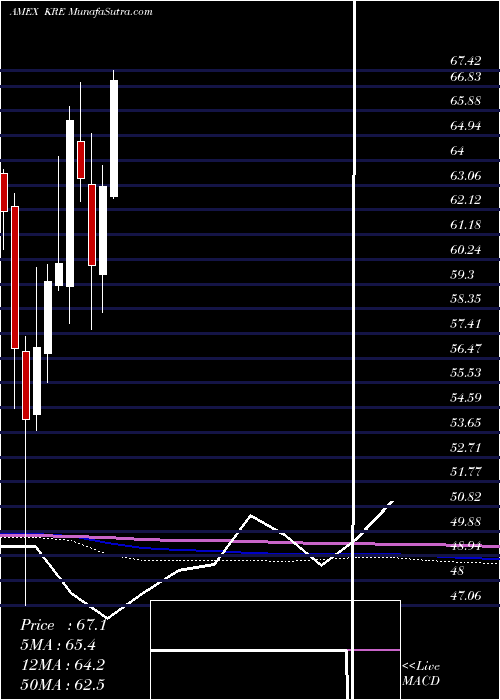This screenshot has height=700, width=500.
Task: Click the 66.83 price axis label
Action: (464, 77)
